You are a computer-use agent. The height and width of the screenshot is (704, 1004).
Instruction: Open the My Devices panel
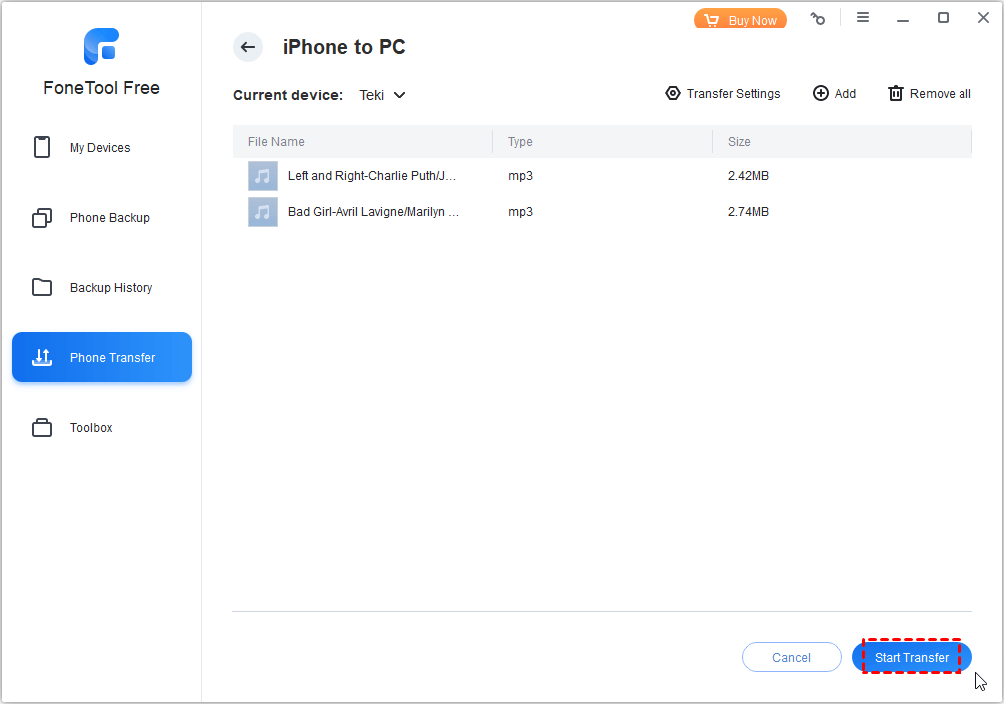click(x=100, y=147)
